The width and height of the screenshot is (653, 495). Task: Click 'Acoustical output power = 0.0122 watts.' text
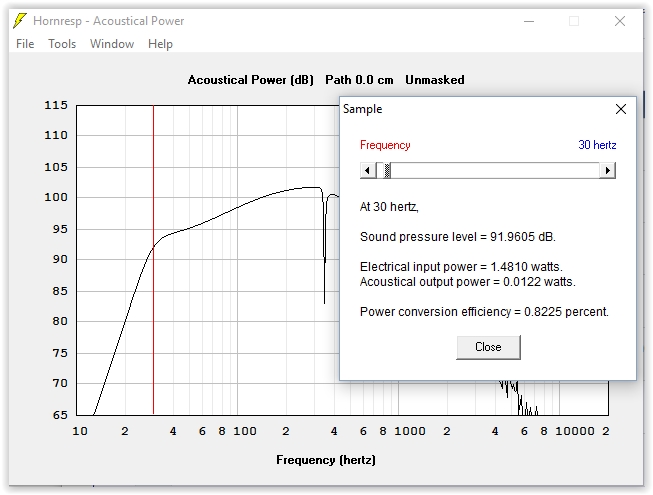tap(468, 282)
